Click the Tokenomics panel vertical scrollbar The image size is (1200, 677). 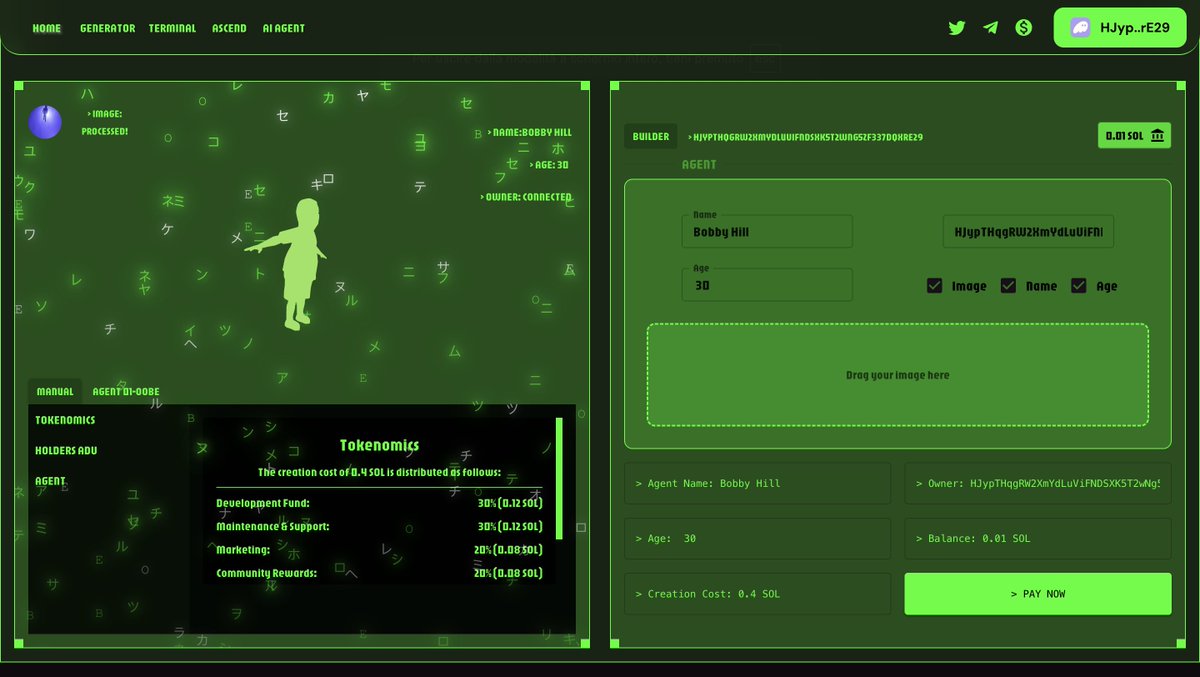[x=559, y=478]
